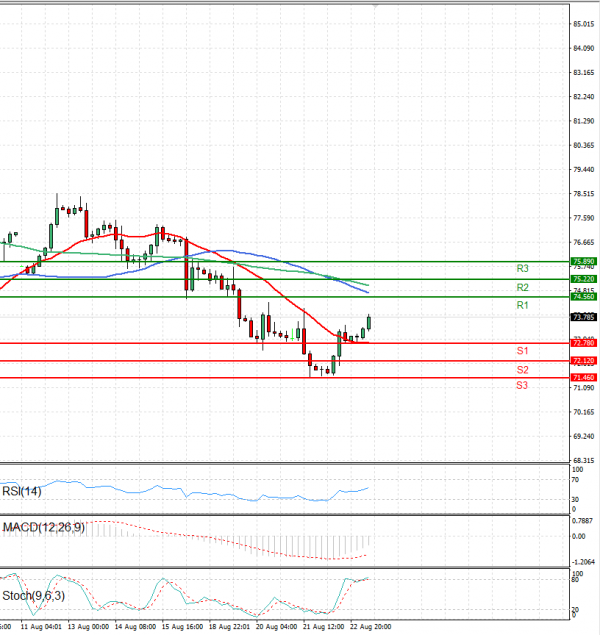Select the R3 label on the chart
600x635 pixels.
(x=522, y=268)
